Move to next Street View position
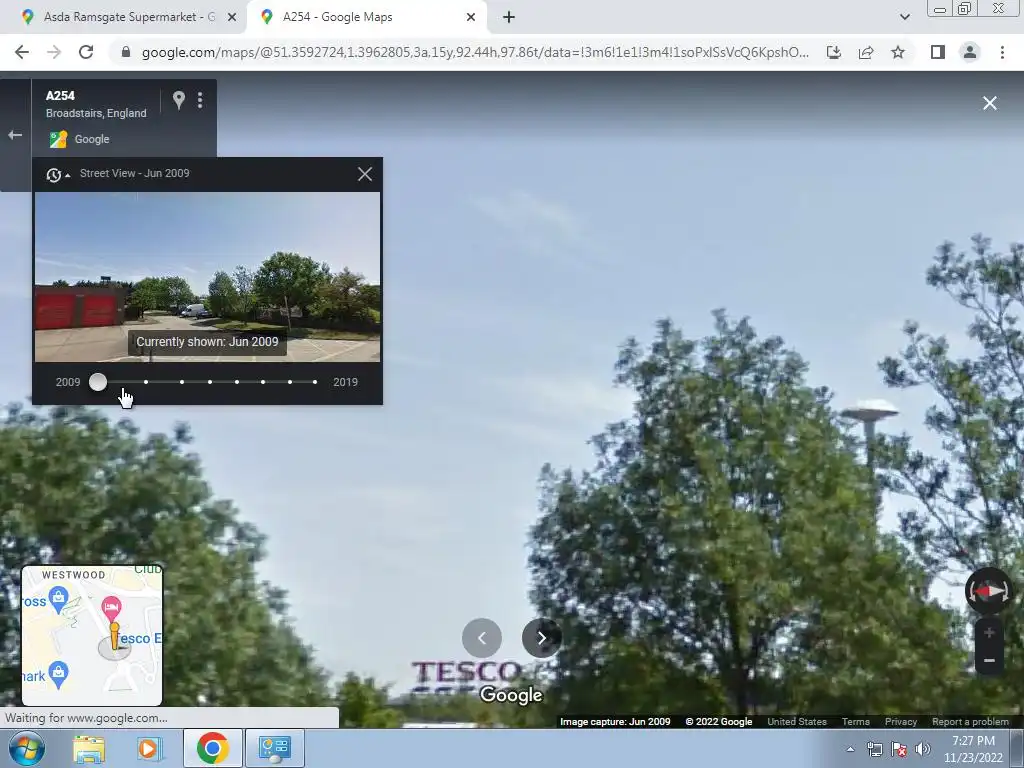The image size is (1024, 768). coord(541,638)
